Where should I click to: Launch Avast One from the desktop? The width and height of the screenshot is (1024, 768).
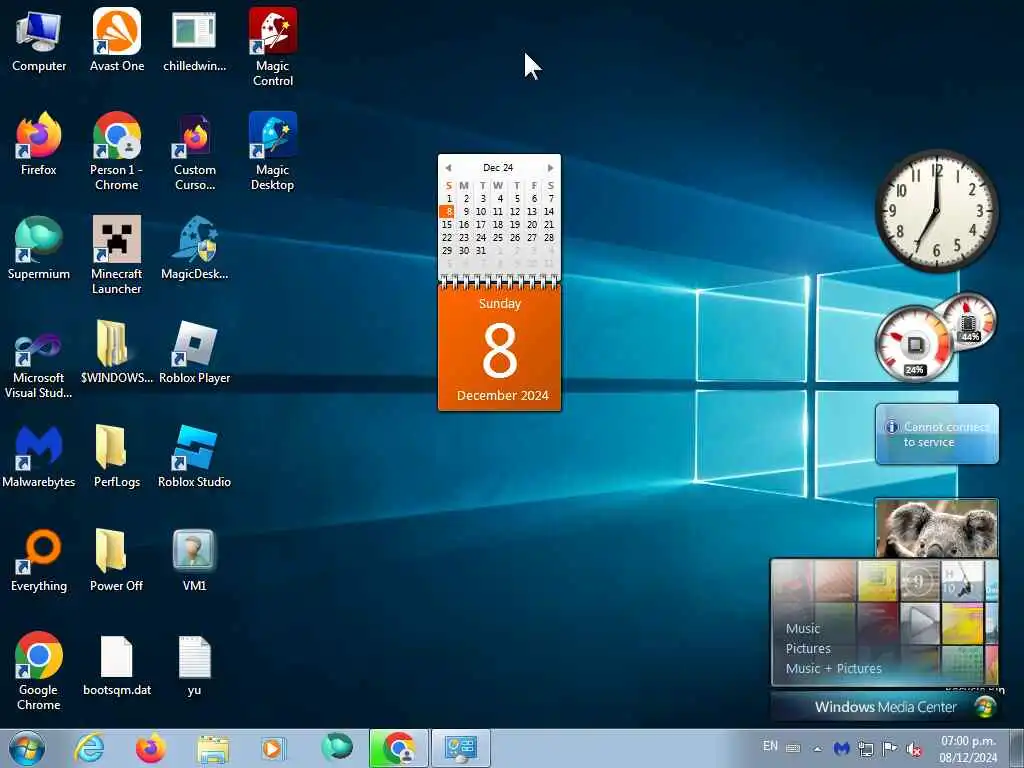coord(117,40)
